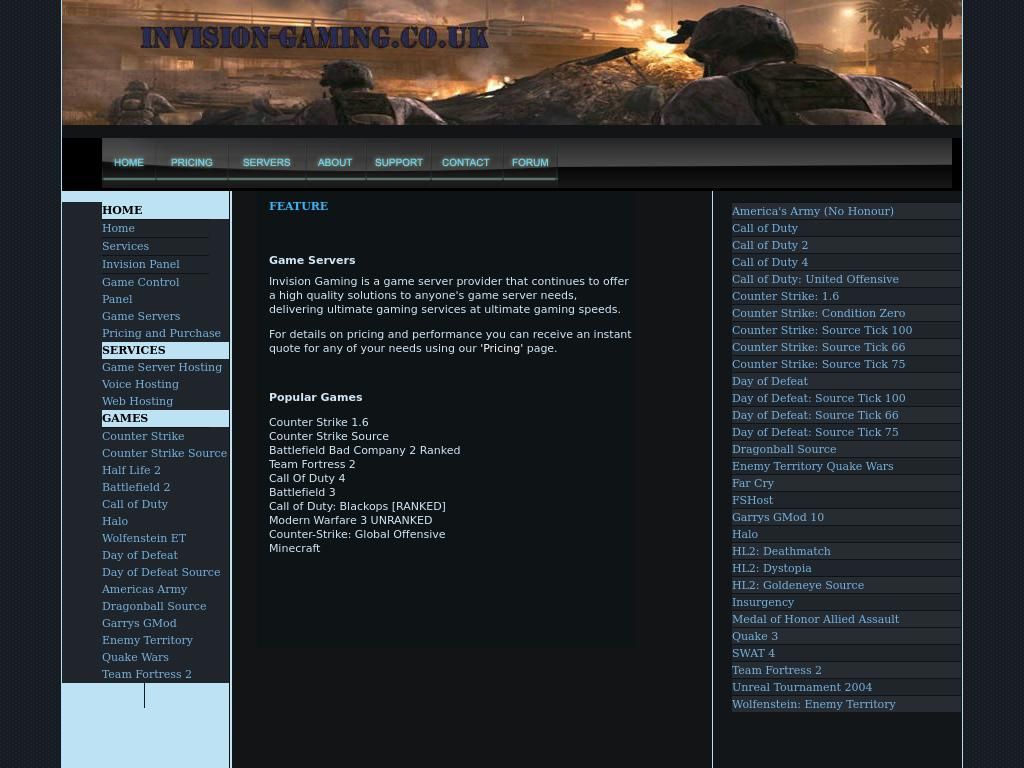The height and width of the screenshot is (768, 1024).
Task: Select the Quake 3 link
Action: point(846,635)
